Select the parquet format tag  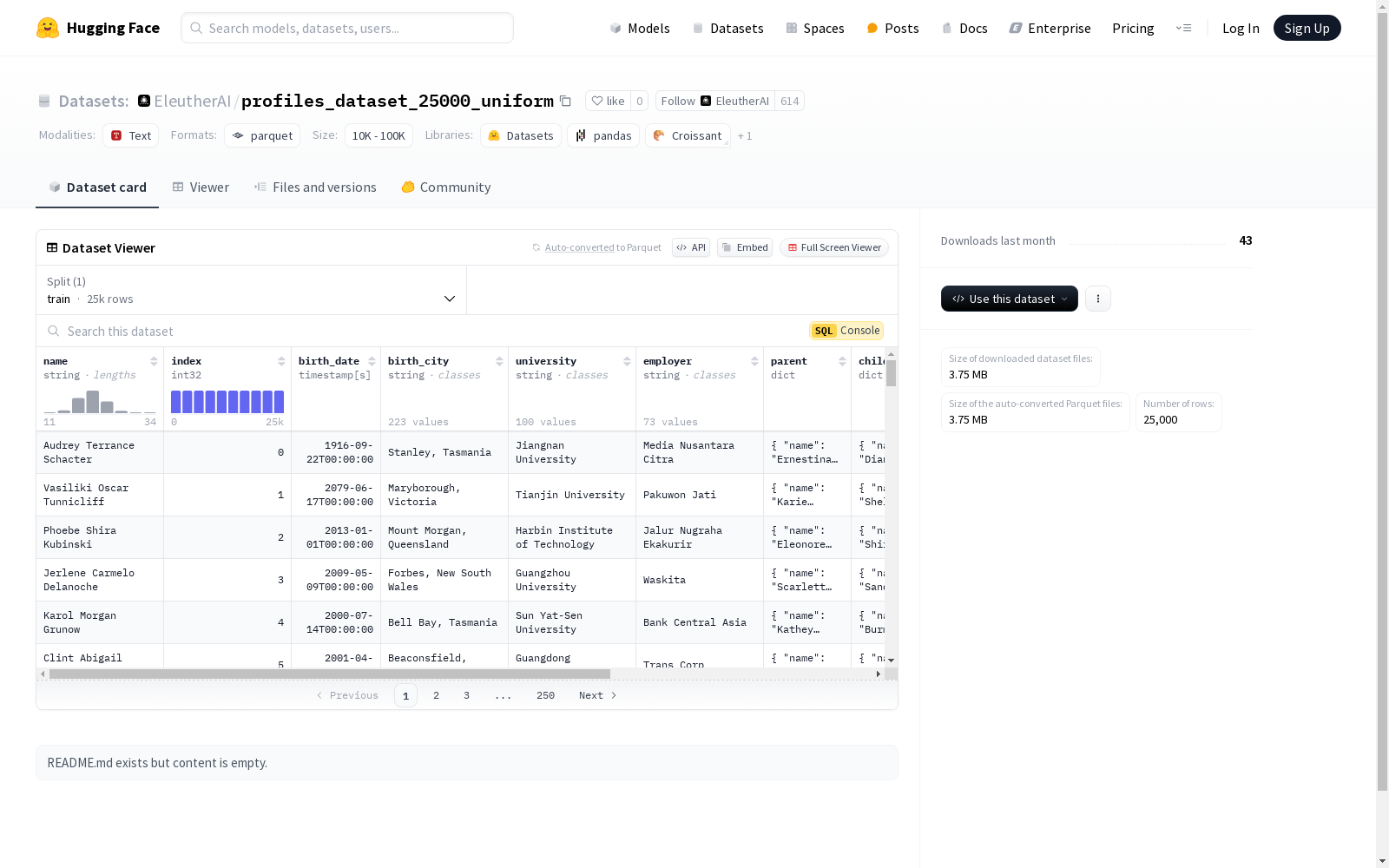tap(262, 135)
